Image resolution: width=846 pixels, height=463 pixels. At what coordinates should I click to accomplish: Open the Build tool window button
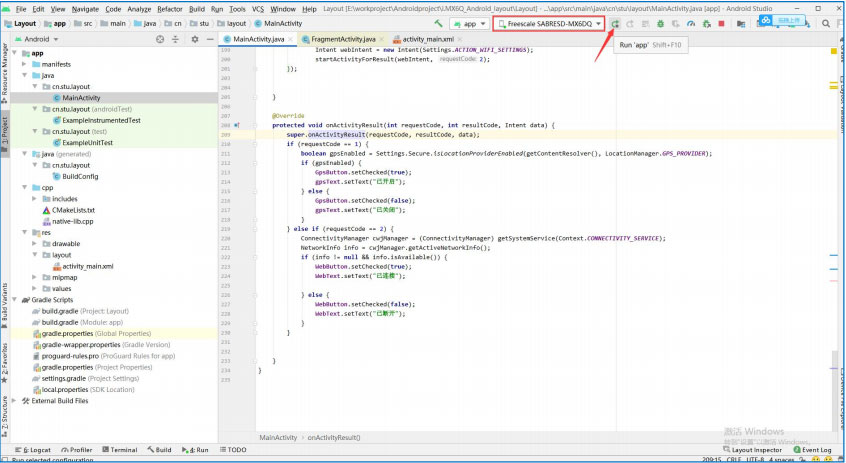[x=159, y=450]
